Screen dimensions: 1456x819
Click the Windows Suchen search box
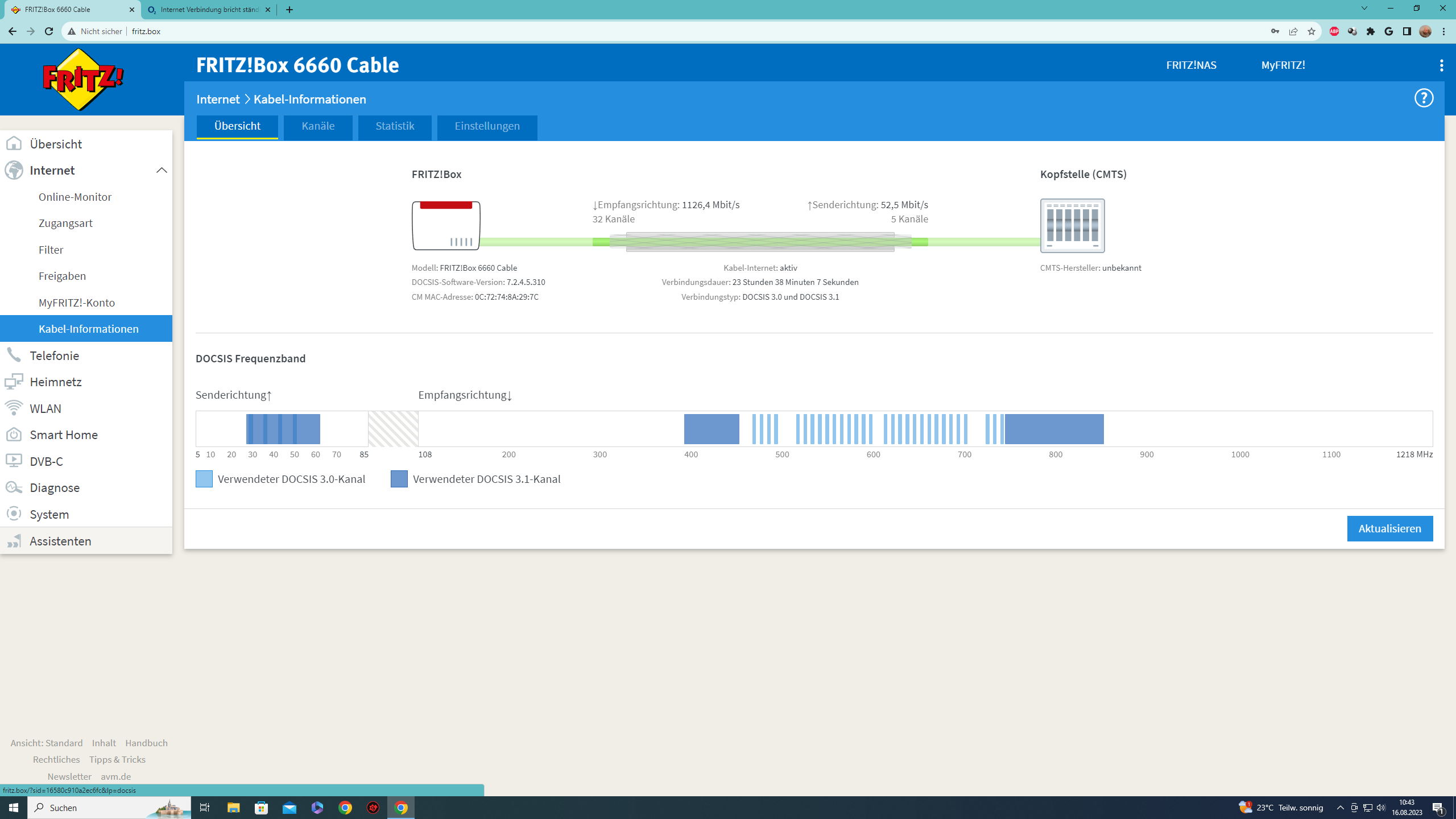pos(109,808)
